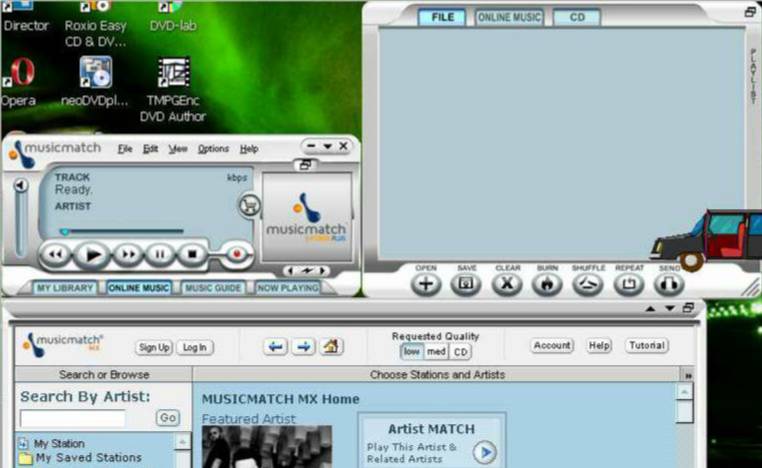Open the Opera desktop shortcut
This screenshot has height=468, width=762.
coord(19,81)
